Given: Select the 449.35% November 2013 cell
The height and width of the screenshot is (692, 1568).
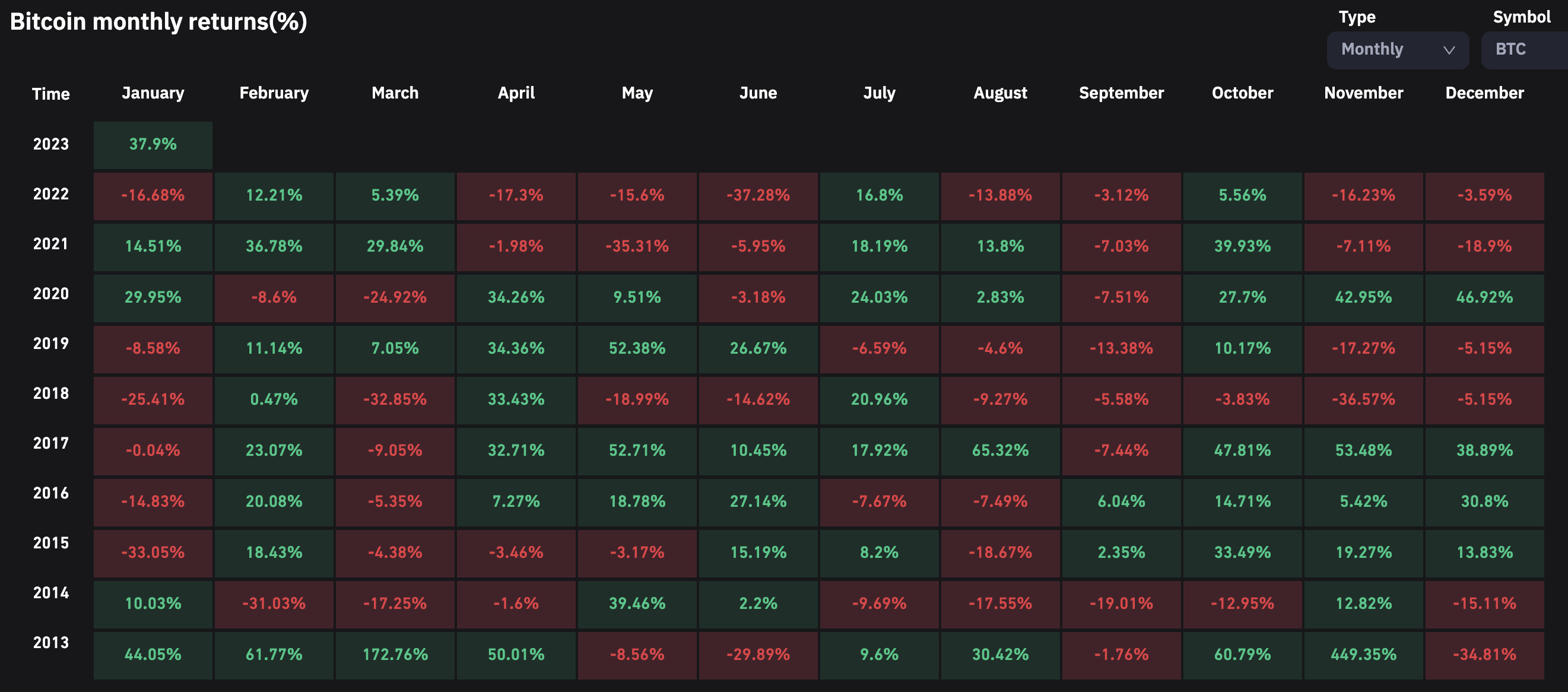Looking at the screenshot, I should point(1363,655).
